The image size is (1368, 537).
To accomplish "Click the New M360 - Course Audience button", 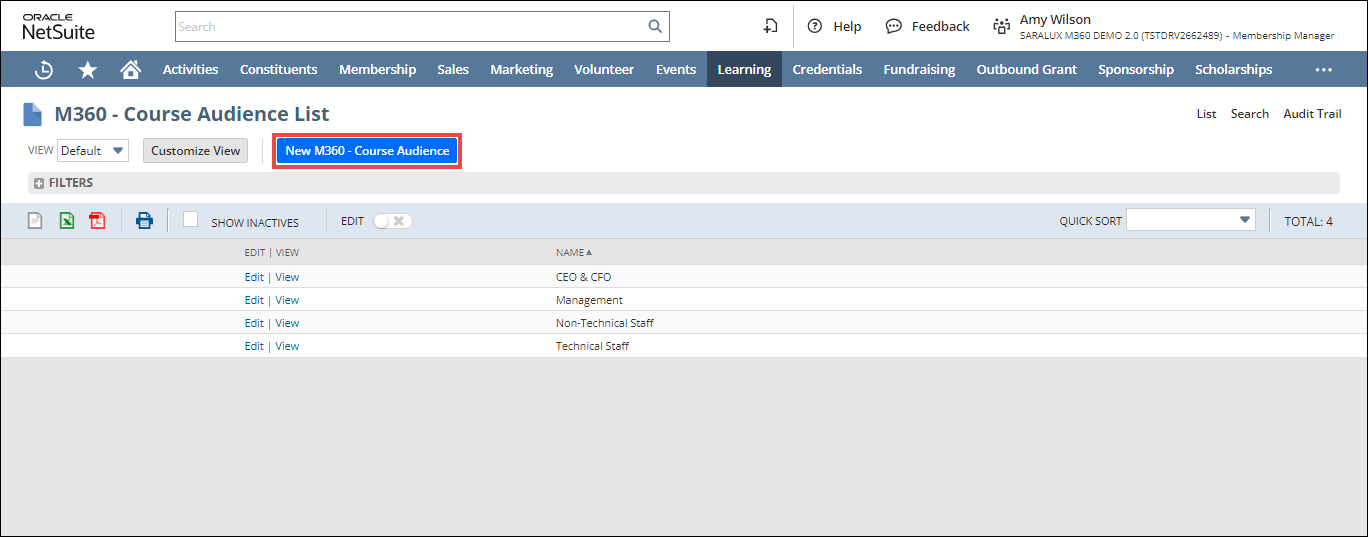I will (x=367, y=151).
